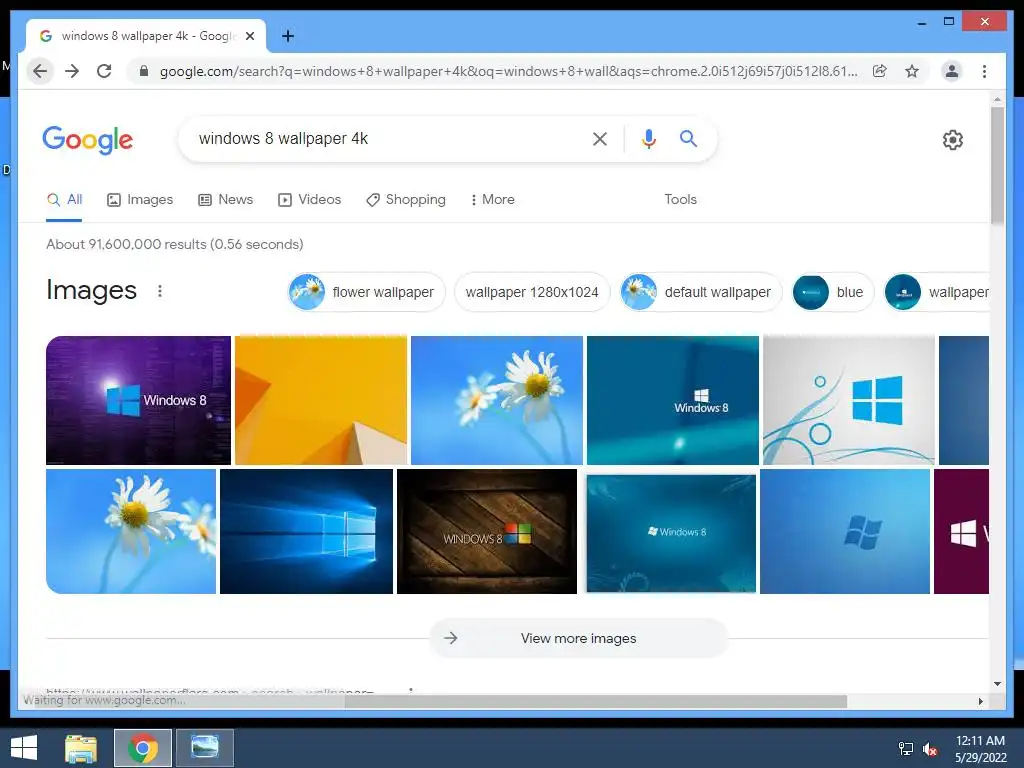Open top-row dark teal 'Windows 8' thumbnail
Image resolution: width=1024 pixels, height=768 pixels.
tap(673, 400)
